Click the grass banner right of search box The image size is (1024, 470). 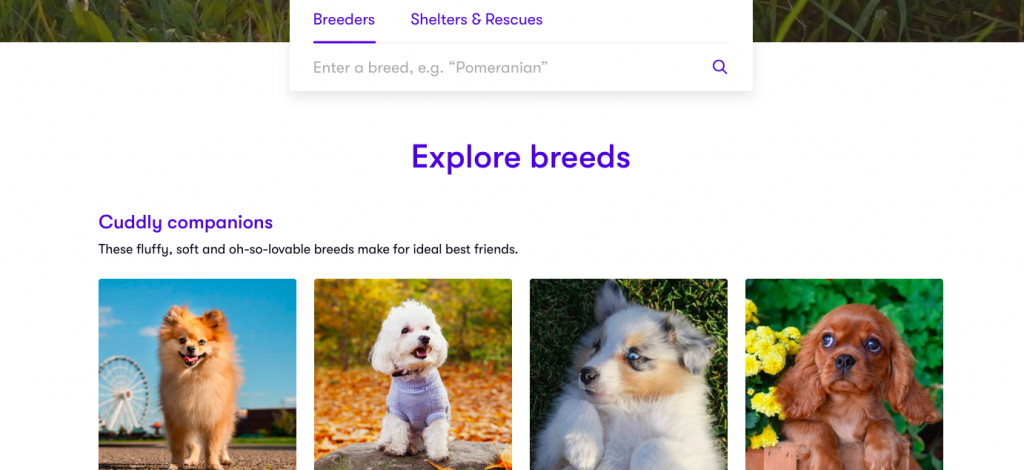click(888, 21)
